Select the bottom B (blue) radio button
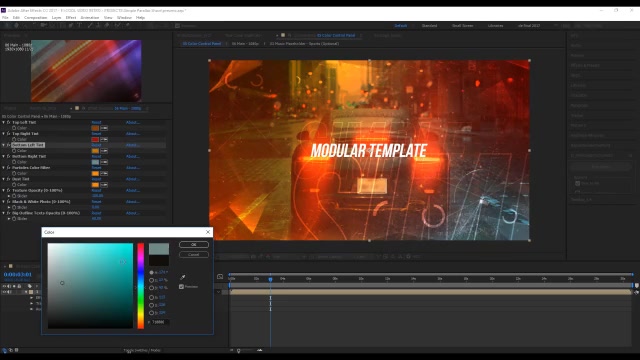The height and width of the screenshot is (360, 640). [151, 313]
